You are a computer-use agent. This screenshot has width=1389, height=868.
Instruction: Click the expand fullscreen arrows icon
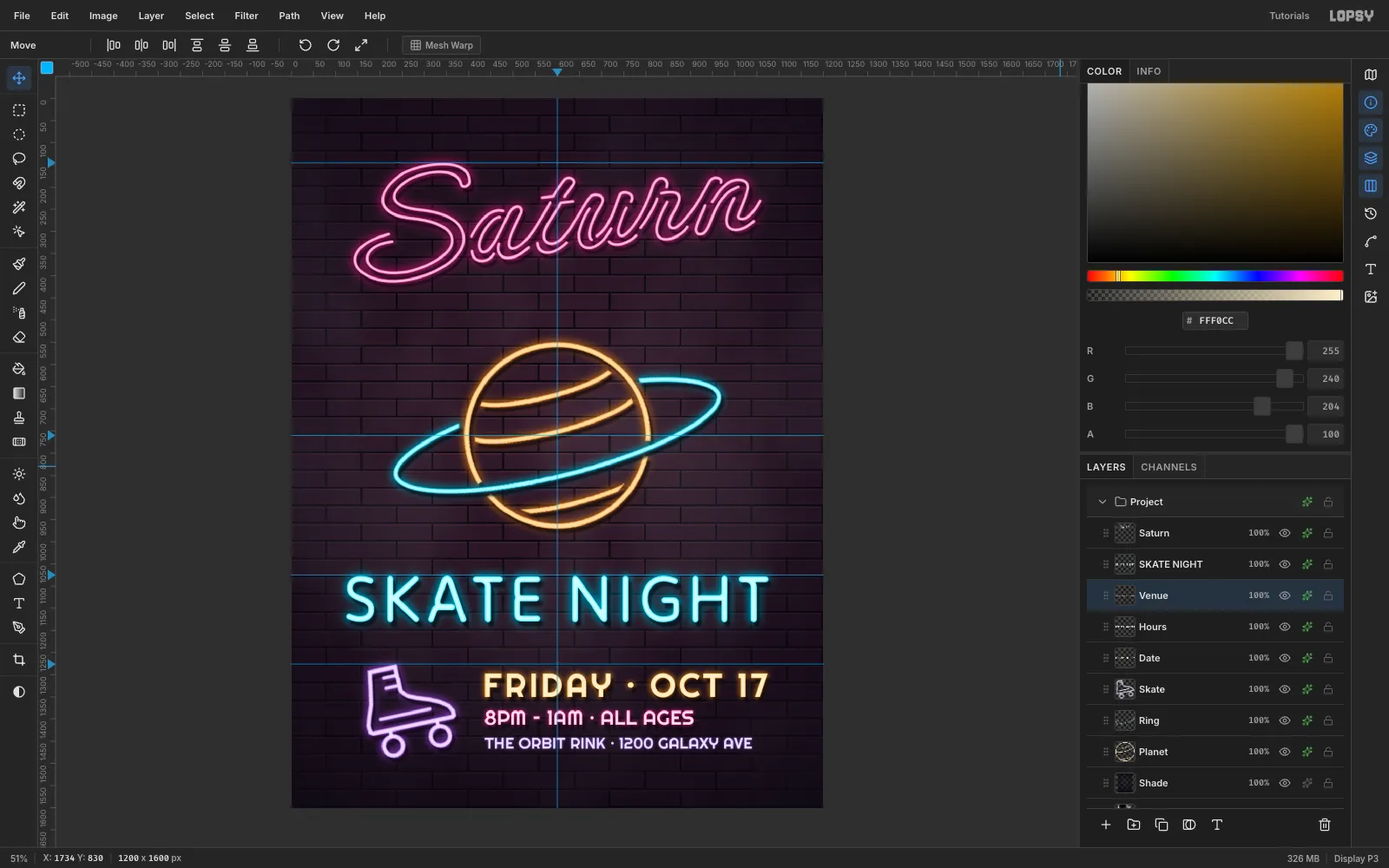361,45
